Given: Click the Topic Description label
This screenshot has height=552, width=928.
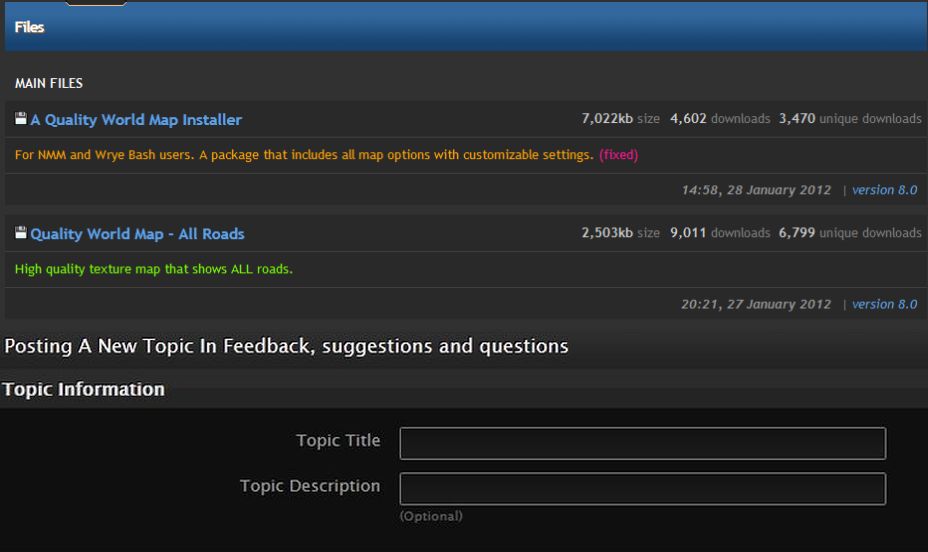Looking at the screenshot, I should (x=310, y=486).
